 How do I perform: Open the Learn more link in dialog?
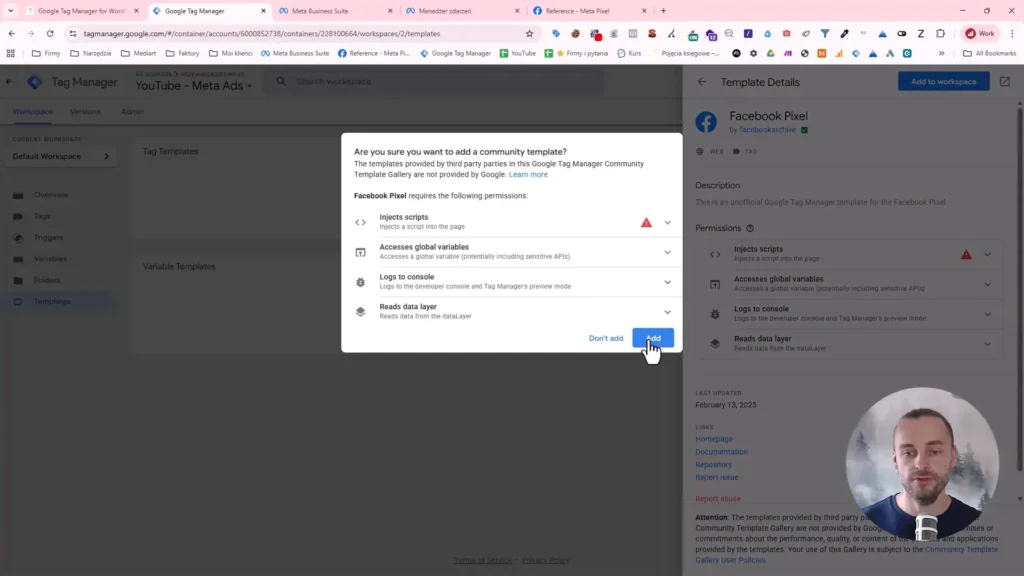click(528, 174)
